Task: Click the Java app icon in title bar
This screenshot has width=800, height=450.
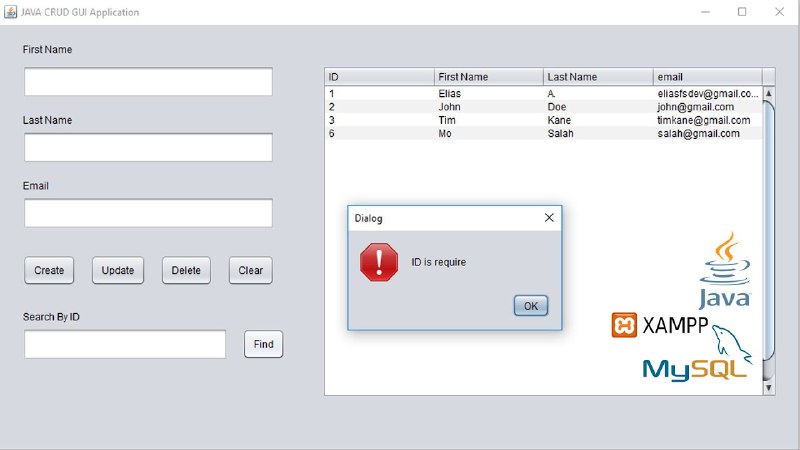Action: pos(10,11)
